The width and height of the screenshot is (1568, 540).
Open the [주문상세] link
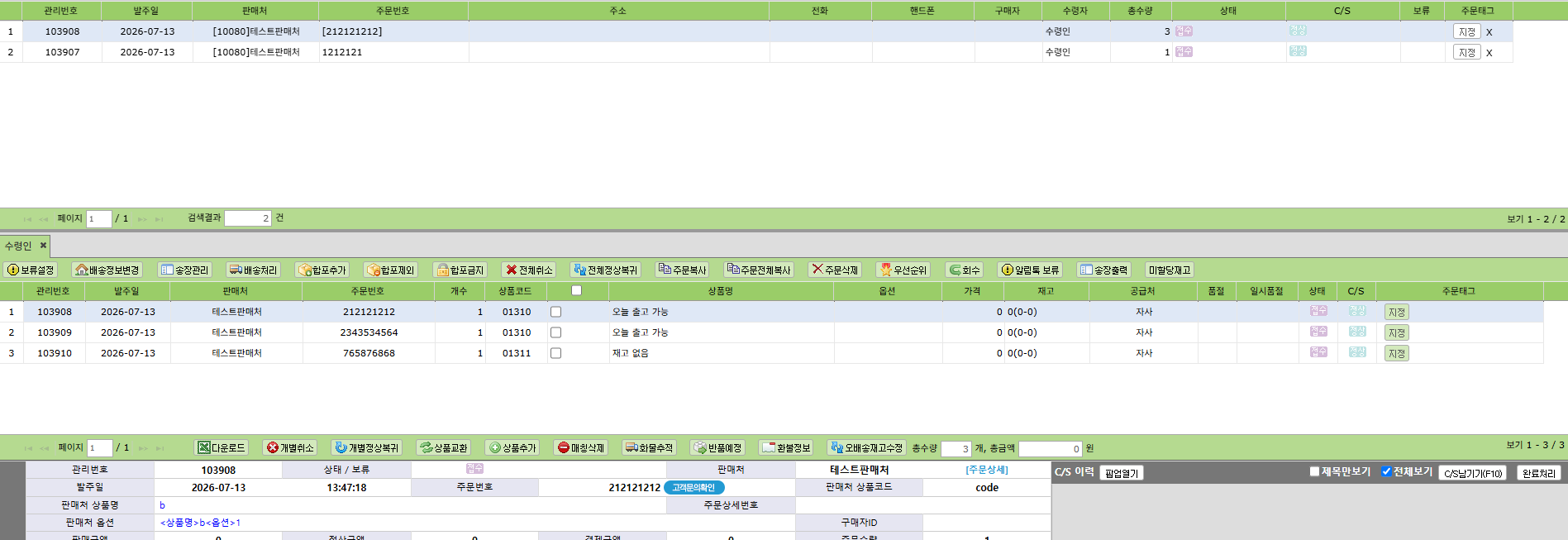987,470
